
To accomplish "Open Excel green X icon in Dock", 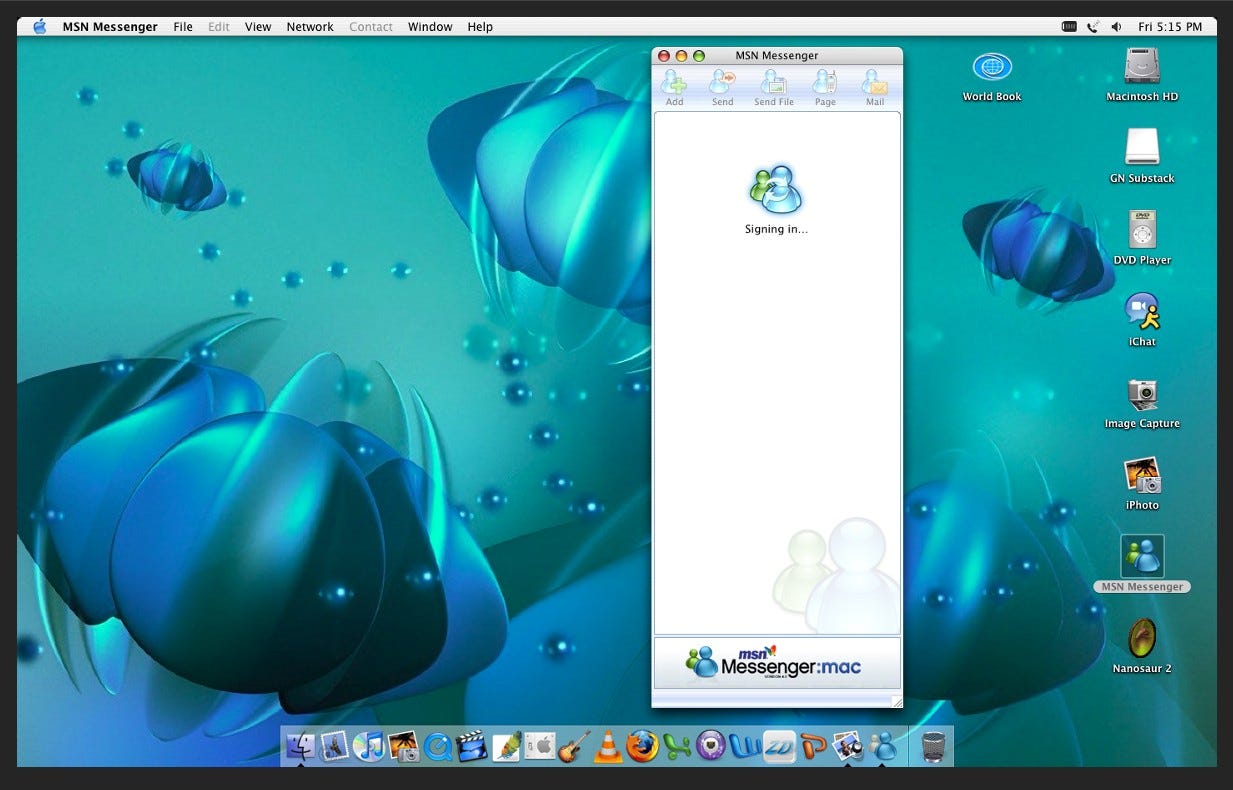I will click(x=677, y=746).
